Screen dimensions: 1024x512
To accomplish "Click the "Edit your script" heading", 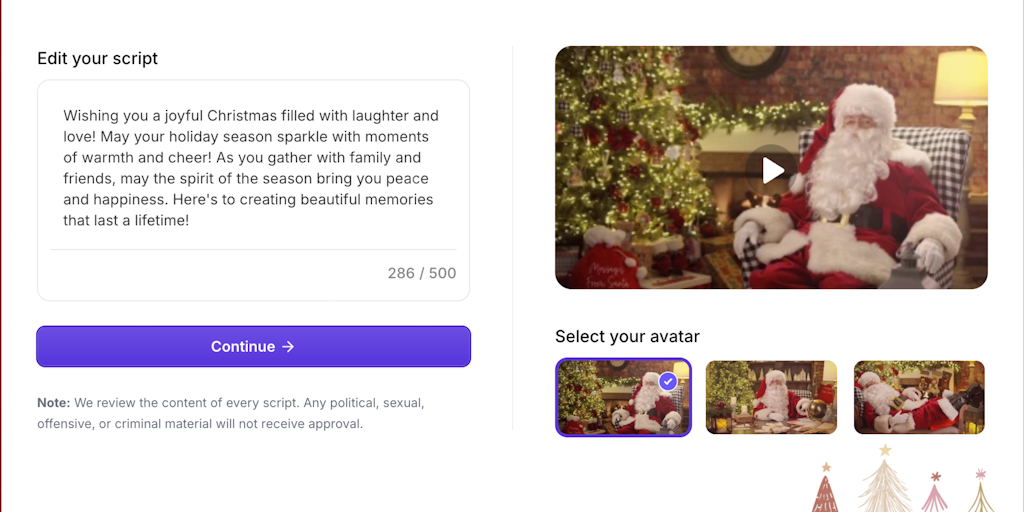I will tap(98, 58).
